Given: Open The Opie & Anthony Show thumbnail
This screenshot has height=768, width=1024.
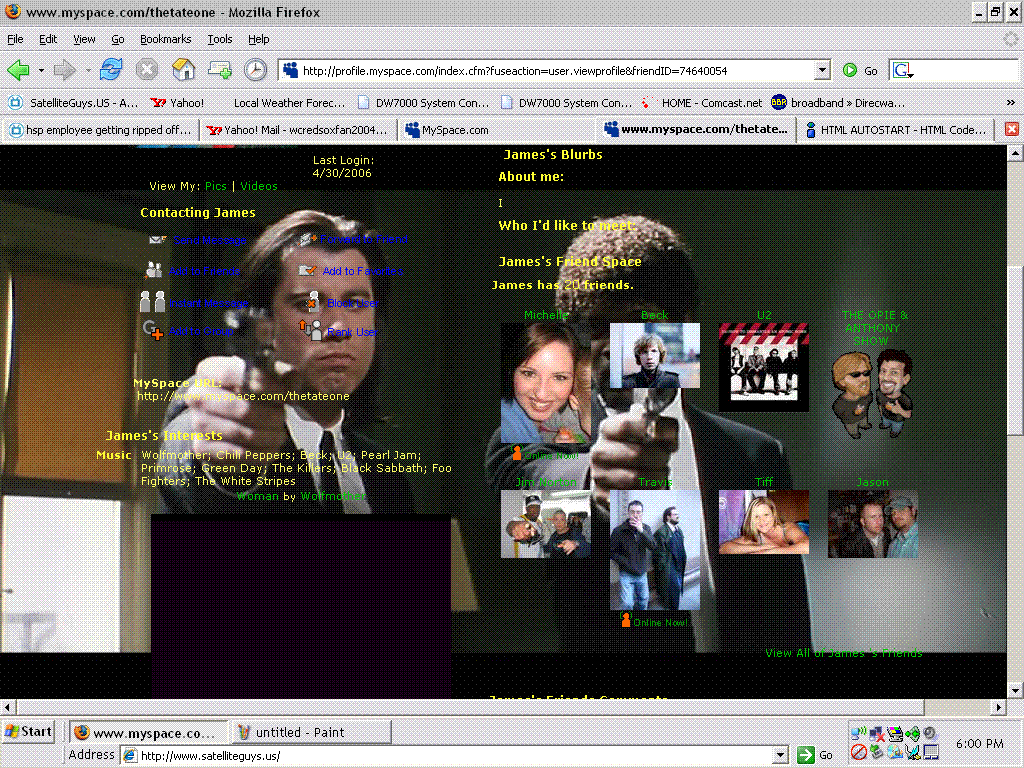Looking at the screenshot, I should (872, 394).
